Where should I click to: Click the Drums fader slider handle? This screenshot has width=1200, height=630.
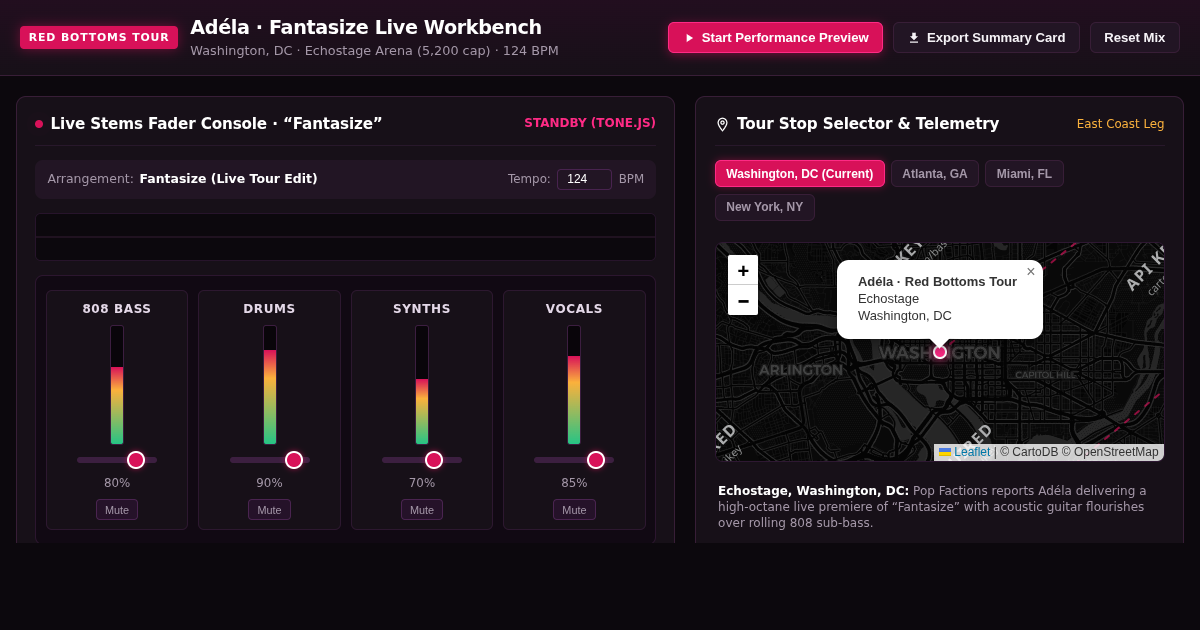pyautogui.click(x=294, y=460)
